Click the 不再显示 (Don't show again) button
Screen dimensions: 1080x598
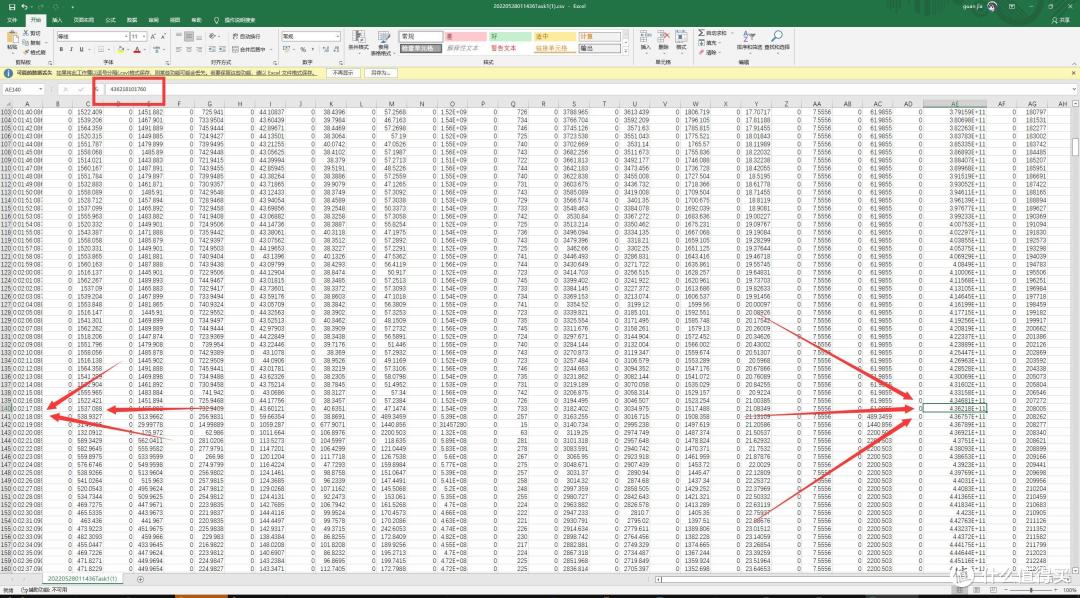pos(344,72)
